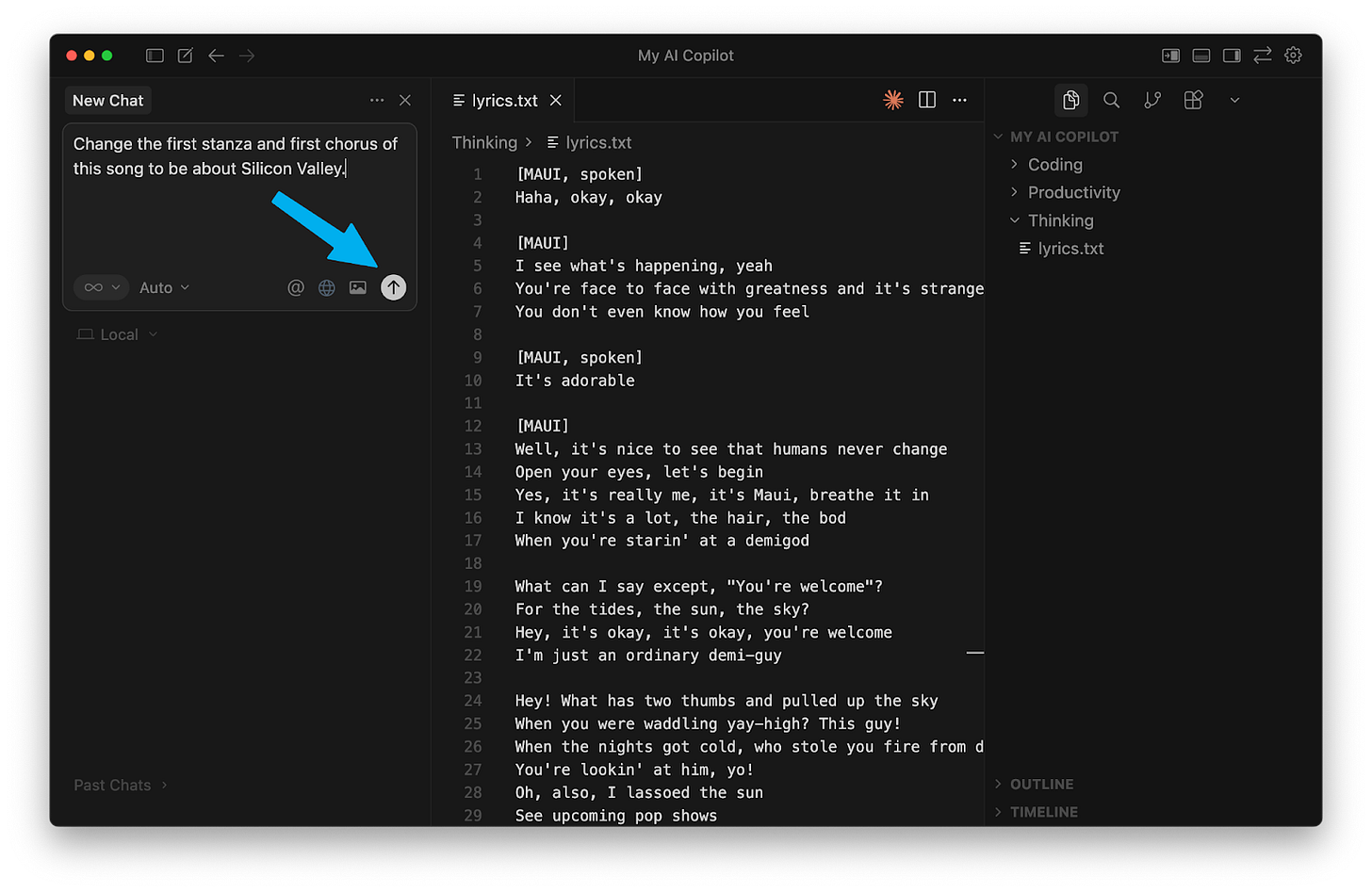Go back with the left arrow

click(x=216, y=56)
